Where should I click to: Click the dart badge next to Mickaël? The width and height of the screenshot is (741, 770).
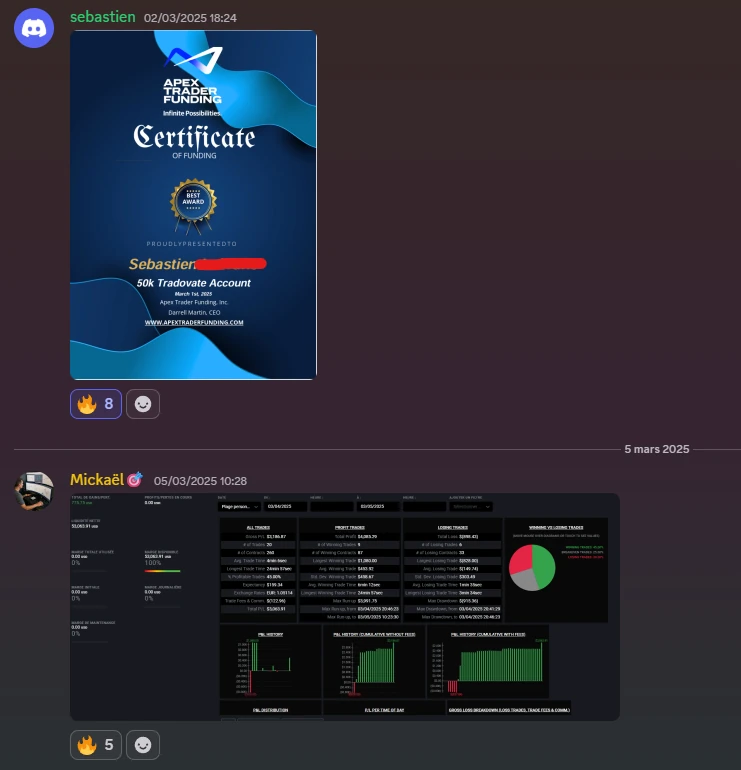pyautogui.click(x=135, y=479)
